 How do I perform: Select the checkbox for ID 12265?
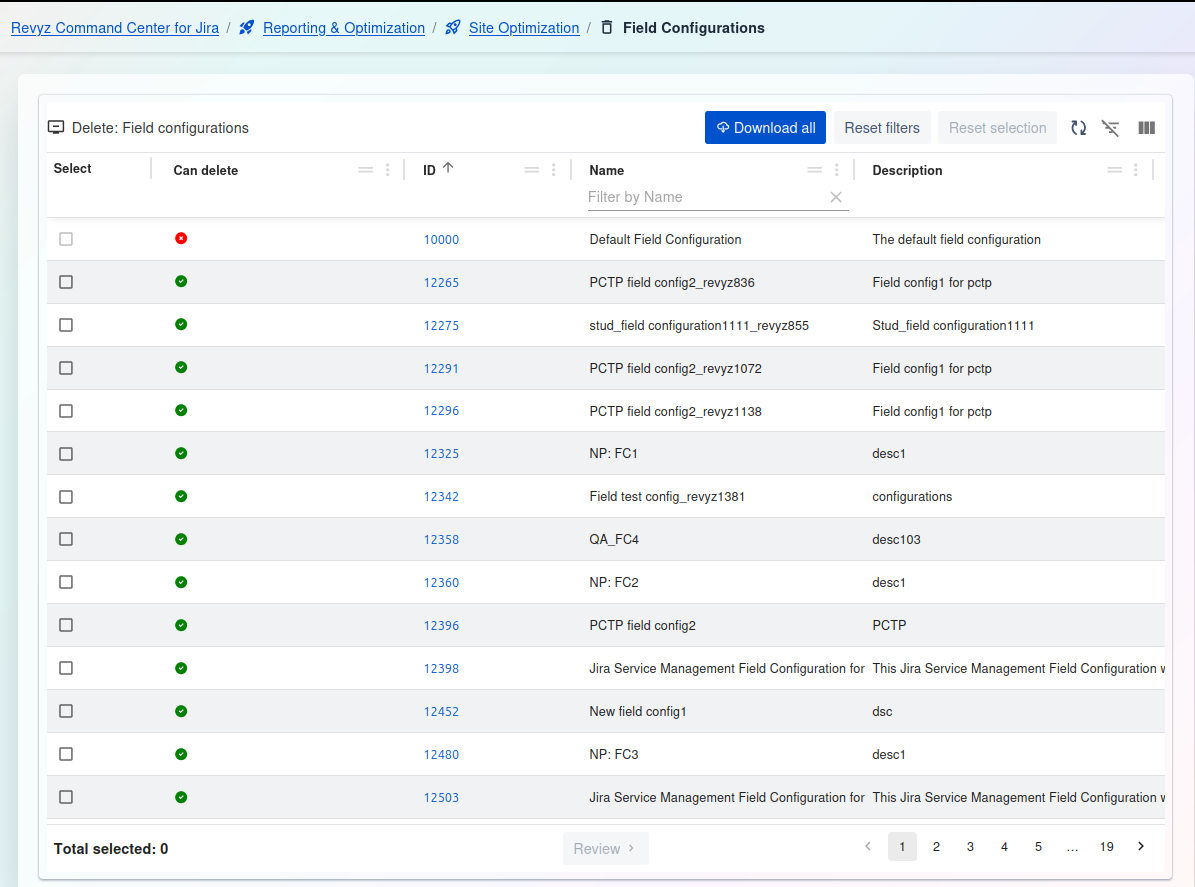tap(66, 282)
